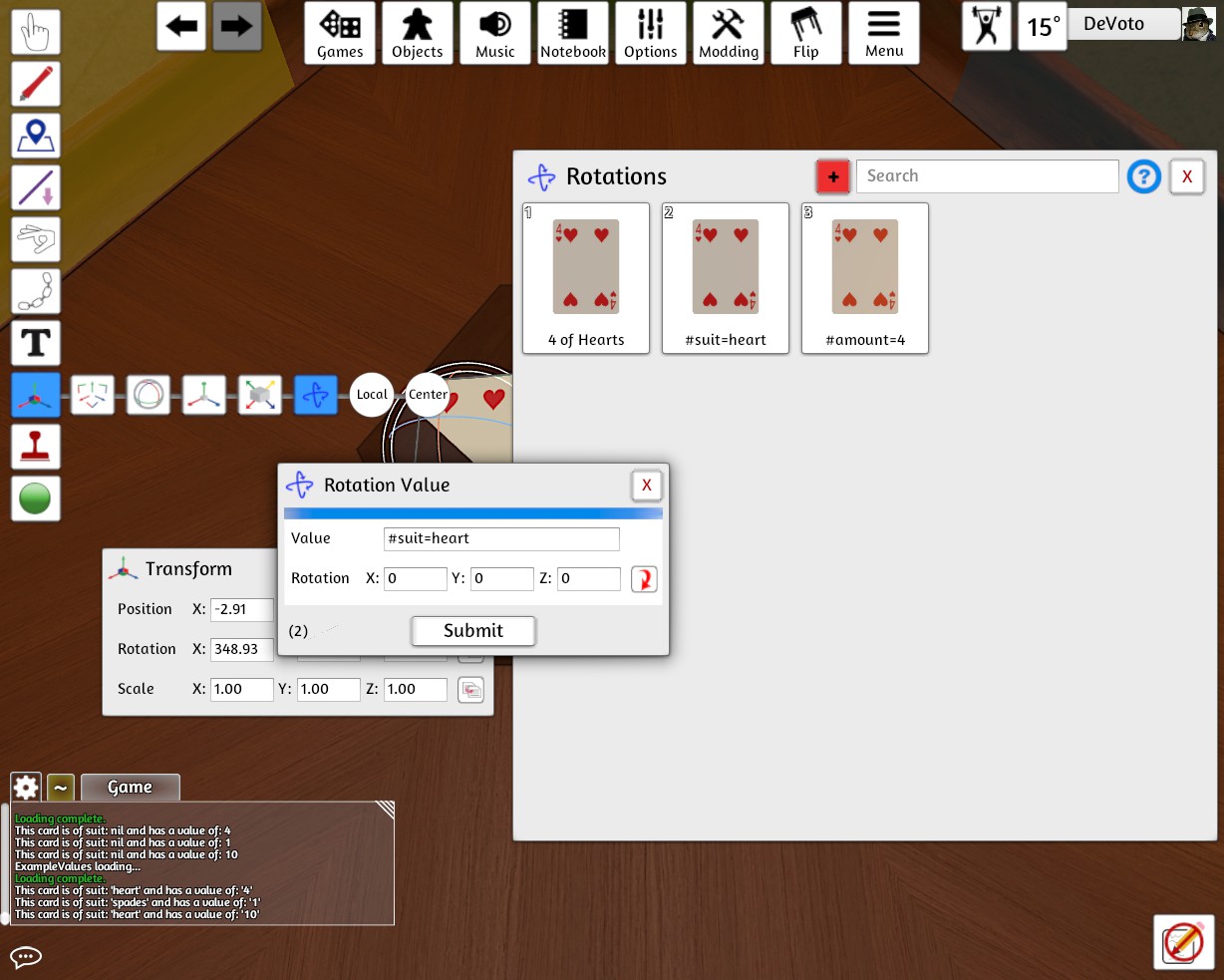Select the chain Joint tool
The width and height of the screenshot is (1224, 980).
point(36,291)
